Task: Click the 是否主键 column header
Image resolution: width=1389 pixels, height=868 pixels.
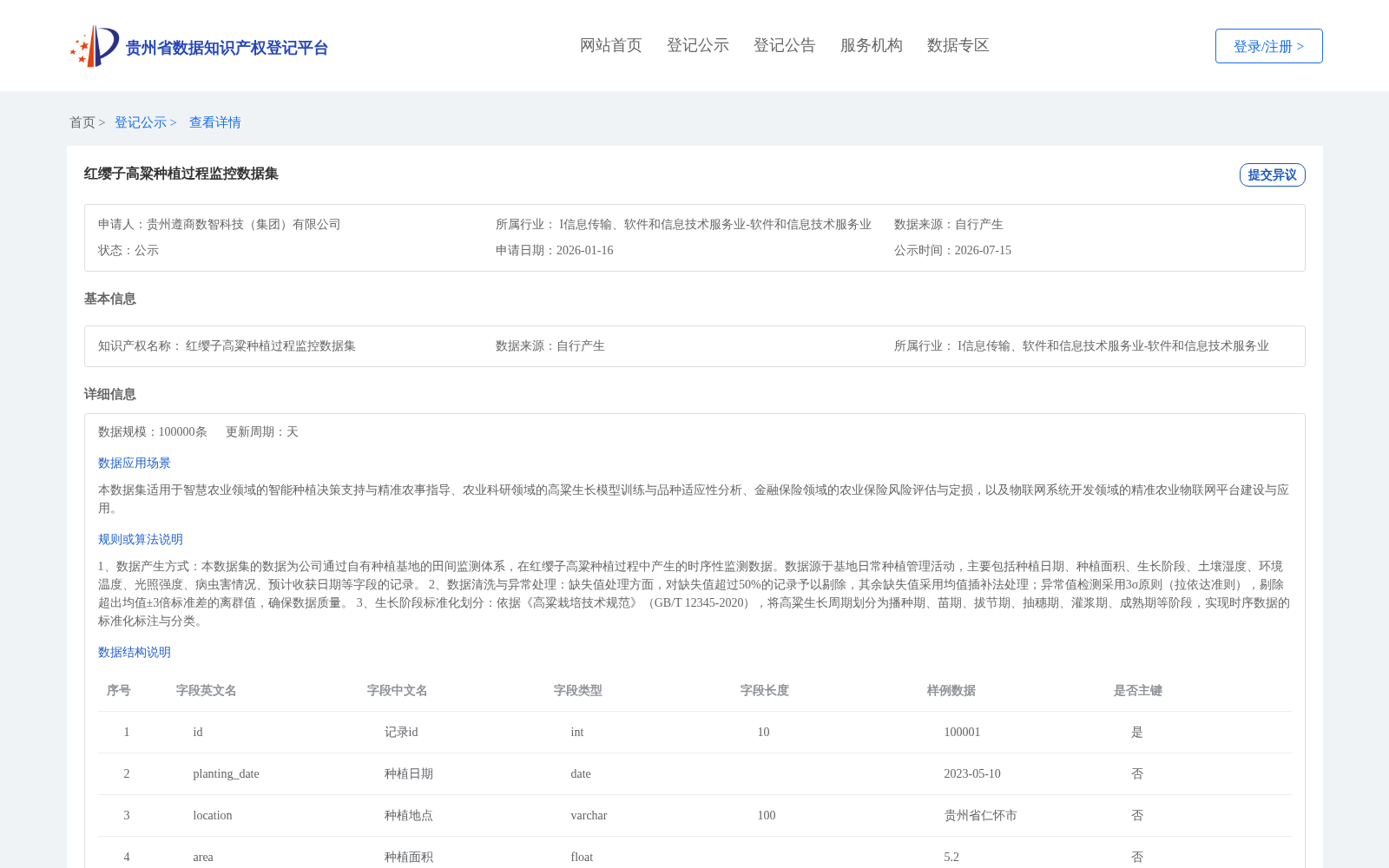Action: [x=1138, y=690]
